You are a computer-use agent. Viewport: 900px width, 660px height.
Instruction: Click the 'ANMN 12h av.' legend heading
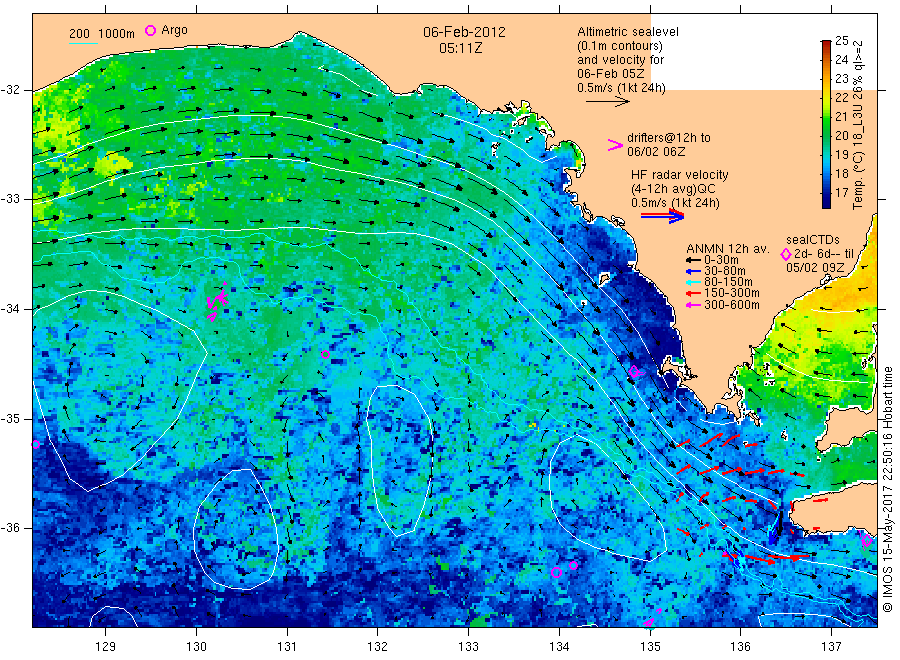pos(728,249)
